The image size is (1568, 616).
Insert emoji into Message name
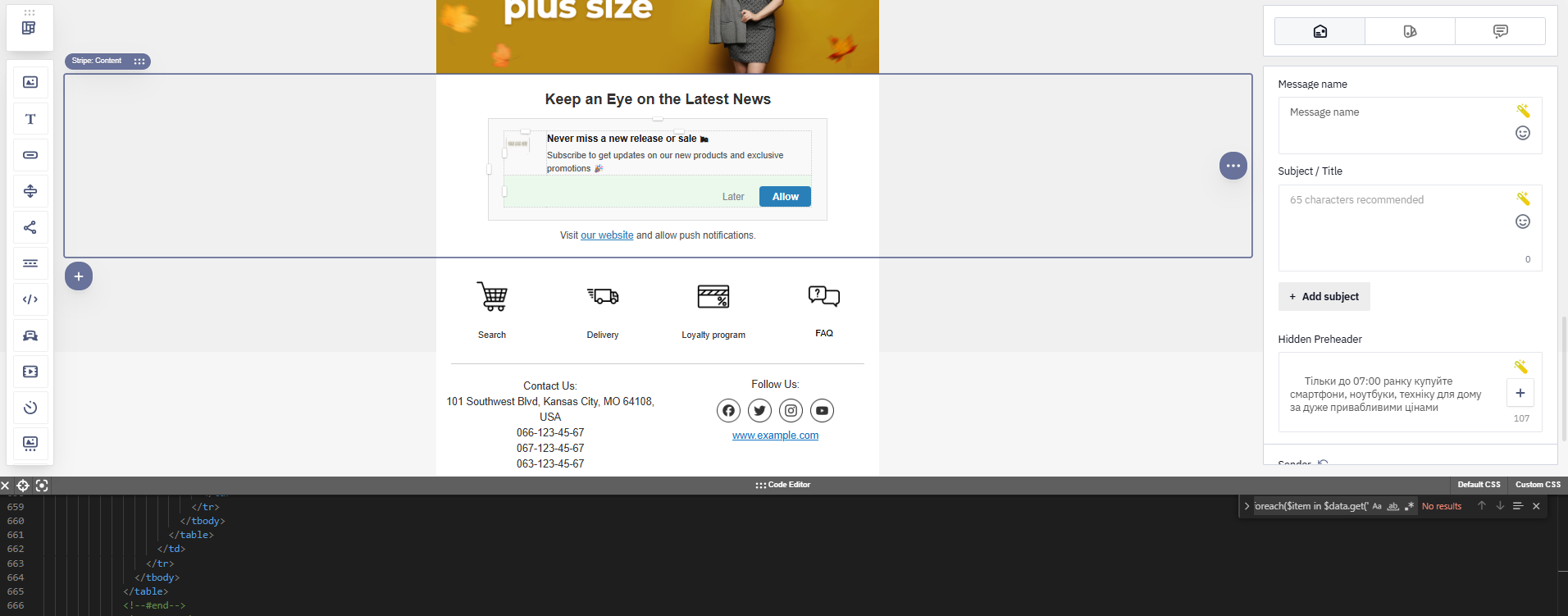click(x=1523, y=133)
